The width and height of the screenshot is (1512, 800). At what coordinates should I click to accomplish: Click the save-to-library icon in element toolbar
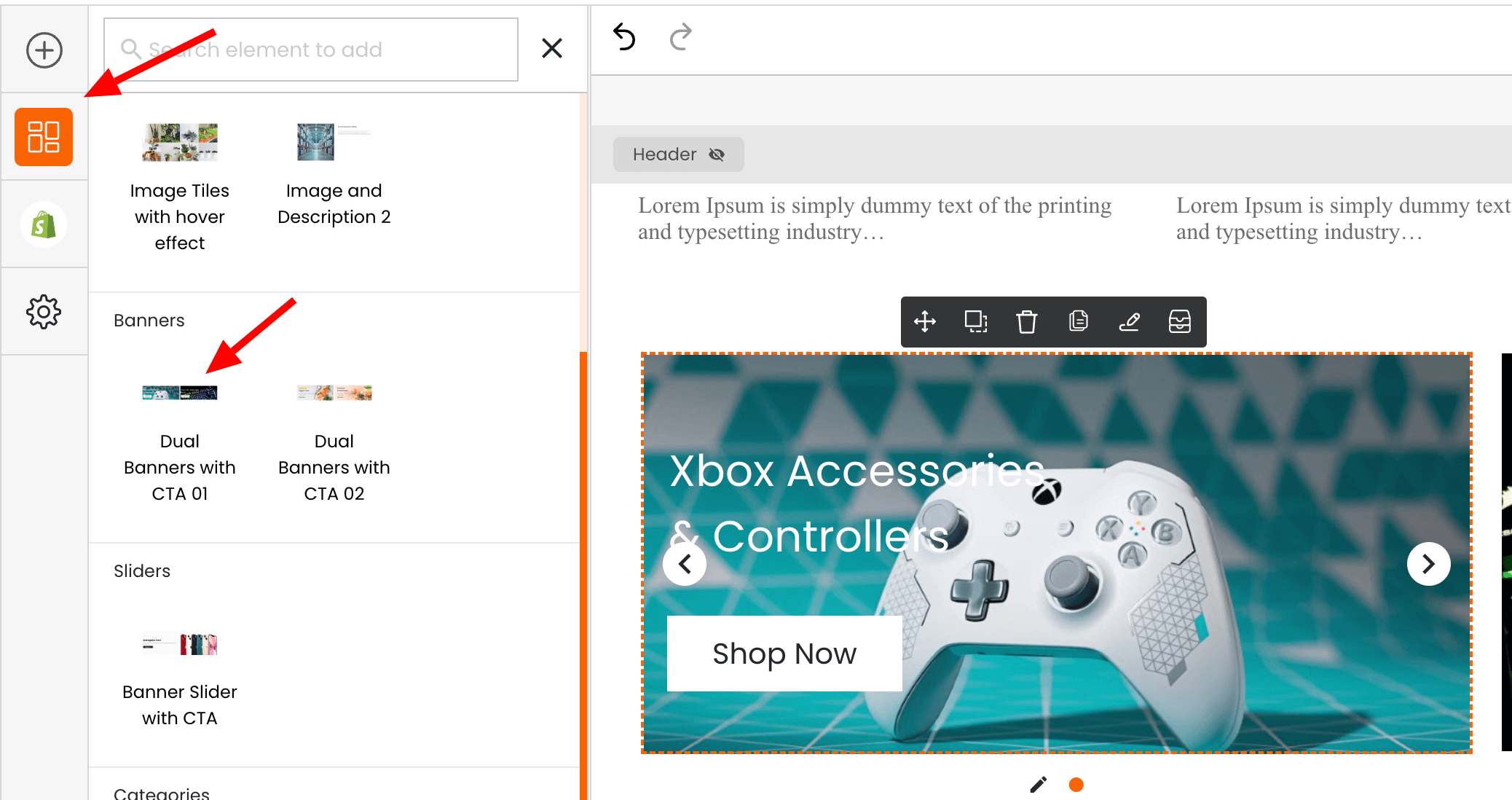pyautogui.click(x=1180, y=321)
